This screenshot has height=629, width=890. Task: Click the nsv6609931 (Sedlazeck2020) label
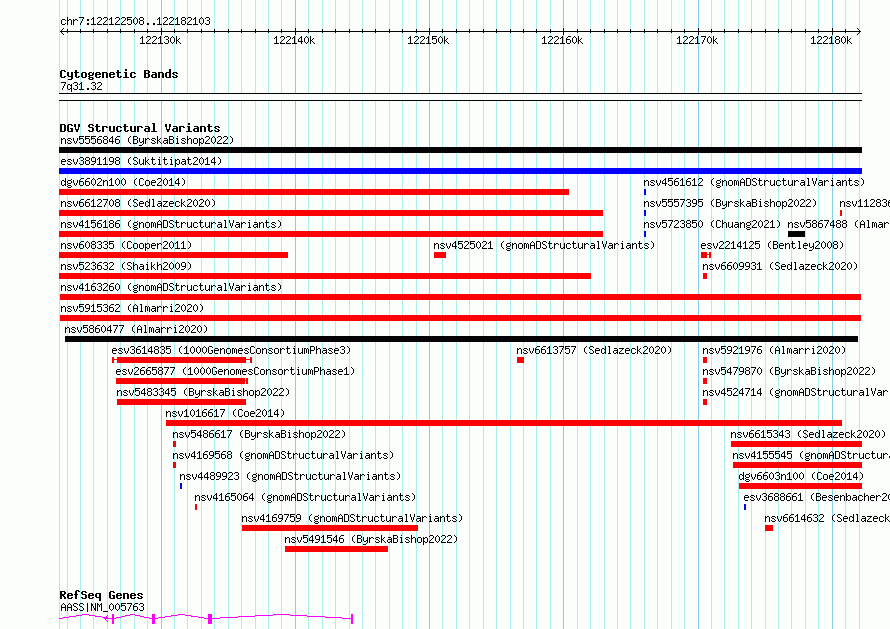point(780,266)
